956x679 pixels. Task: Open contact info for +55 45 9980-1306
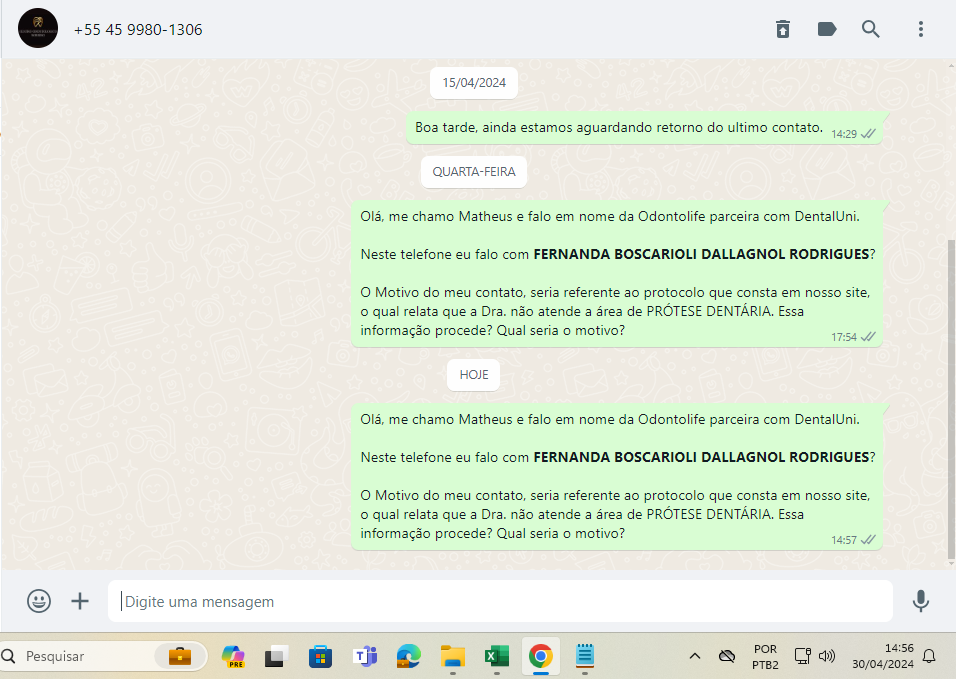tap(138, 29)
